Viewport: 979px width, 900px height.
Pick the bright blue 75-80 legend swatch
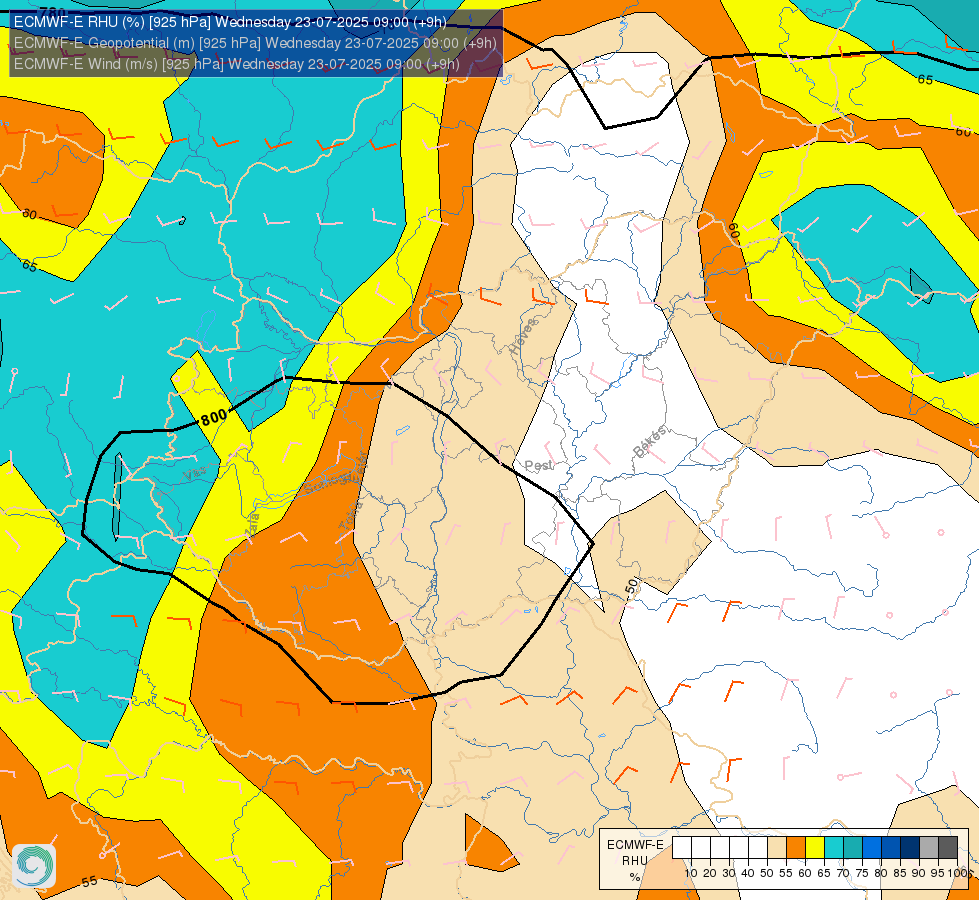tap(872, 848)
